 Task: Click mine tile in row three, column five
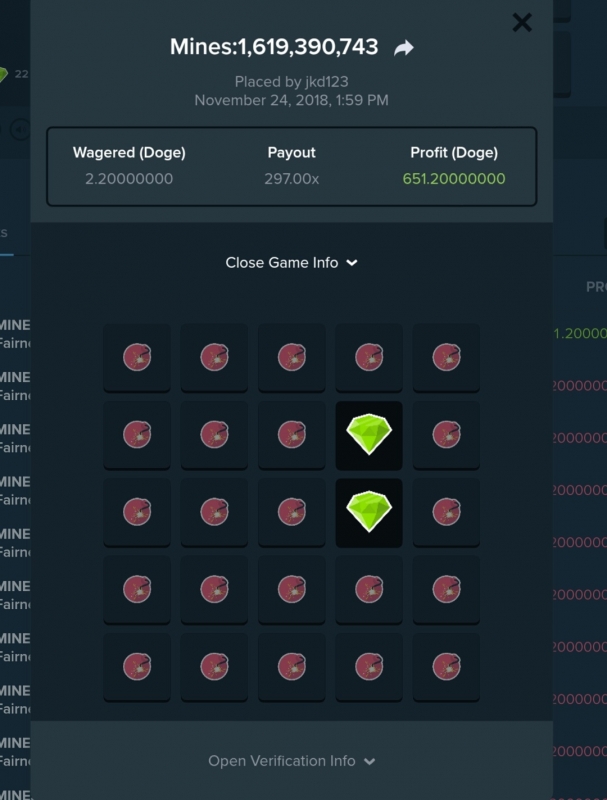(x=446, y=512)
